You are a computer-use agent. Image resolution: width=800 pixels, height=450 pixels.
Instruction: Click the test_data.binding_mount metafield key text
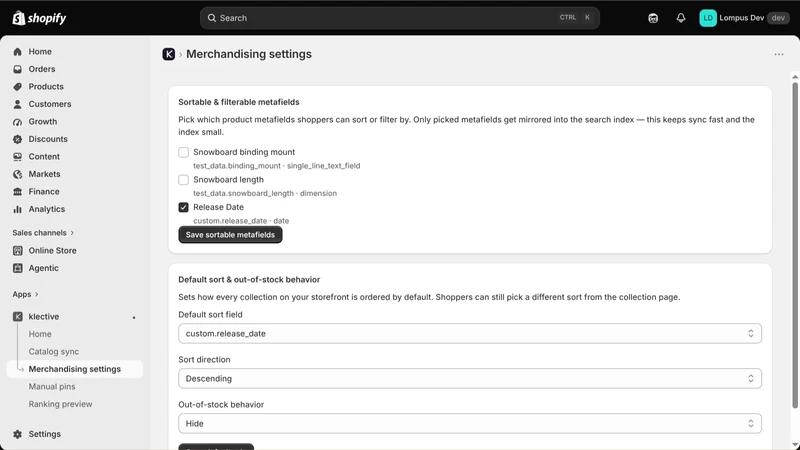(x=237, y=166)
